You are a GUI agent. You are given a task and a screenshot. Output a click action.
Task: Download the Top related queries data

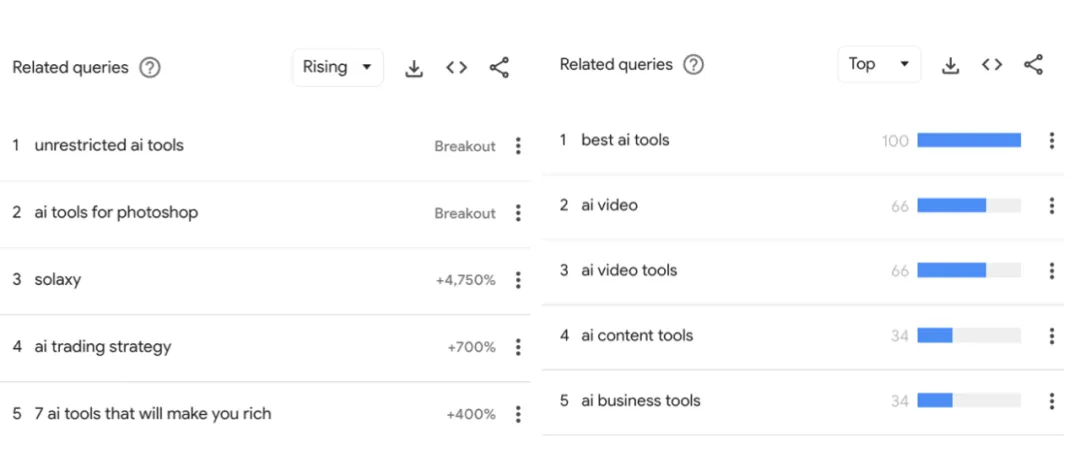[951, 65]
